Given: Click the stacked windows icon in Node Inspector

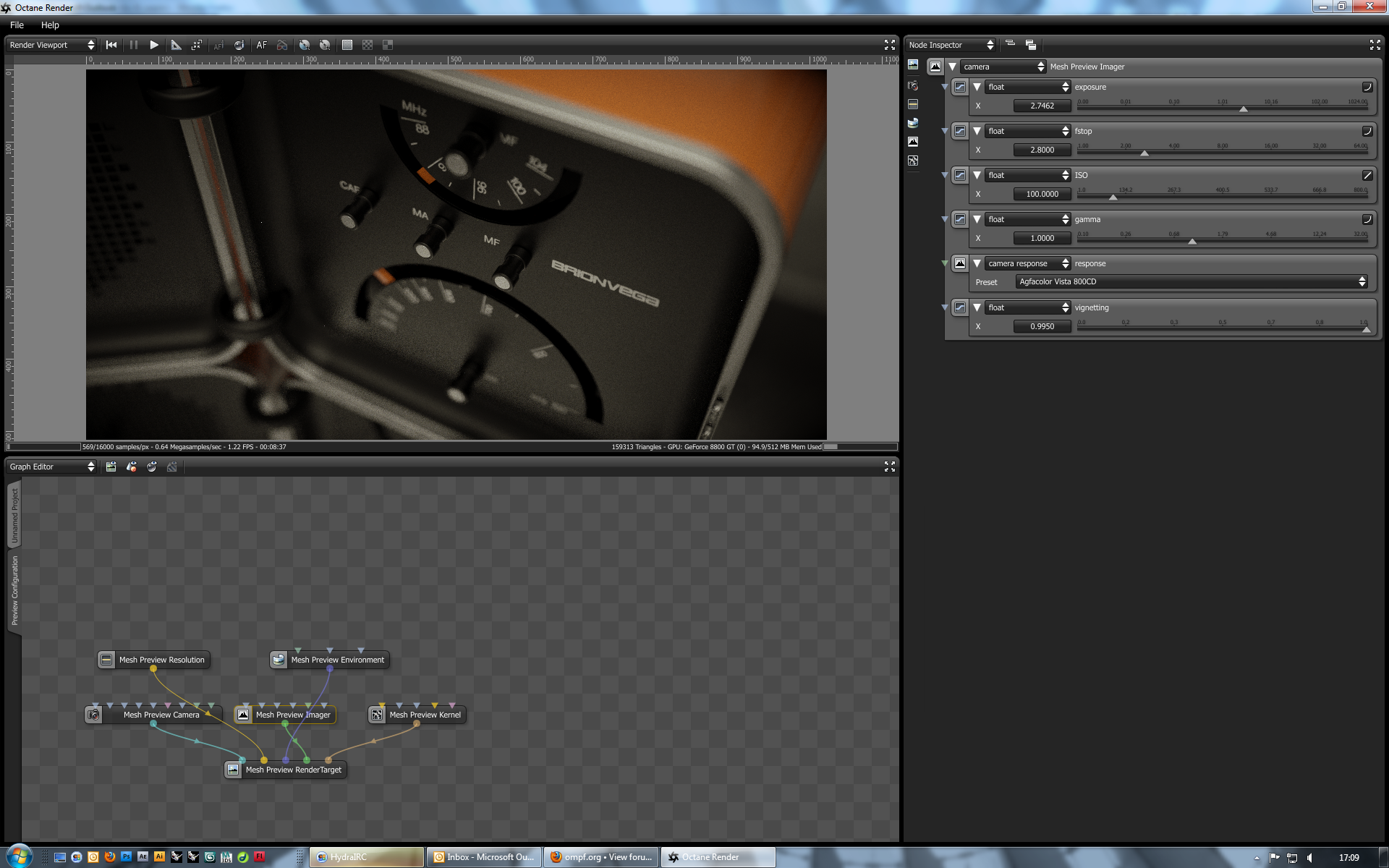Looking at the screenshot, I should click(1031, 45).
